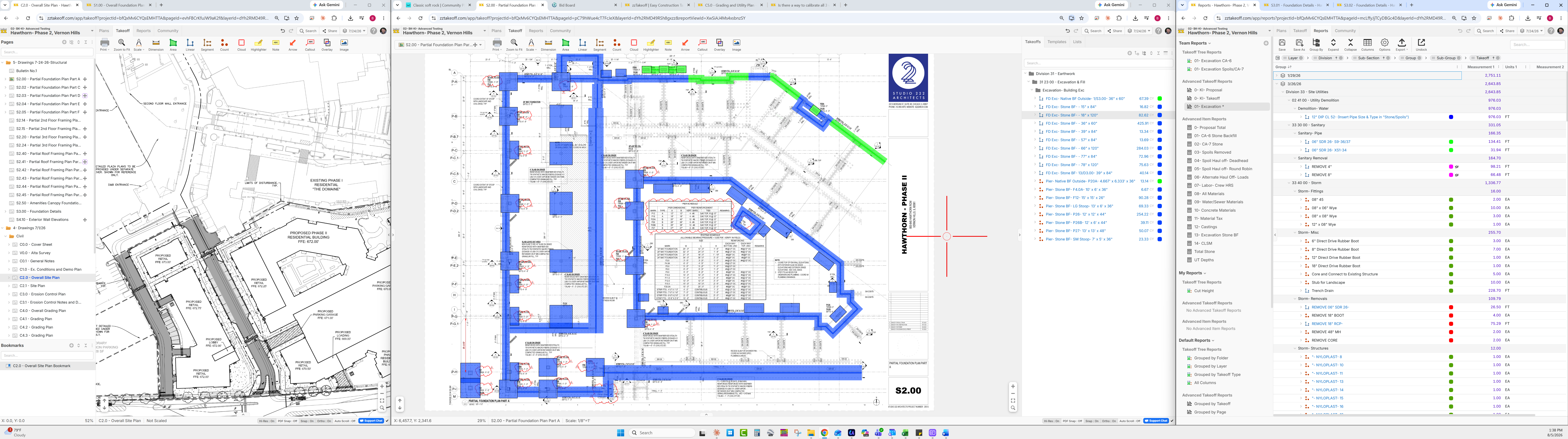The width and height of the screenshot is (1568, 439).
Task: Switch to Plans tab in Overall Site Plan window
Action: point(104,31)
